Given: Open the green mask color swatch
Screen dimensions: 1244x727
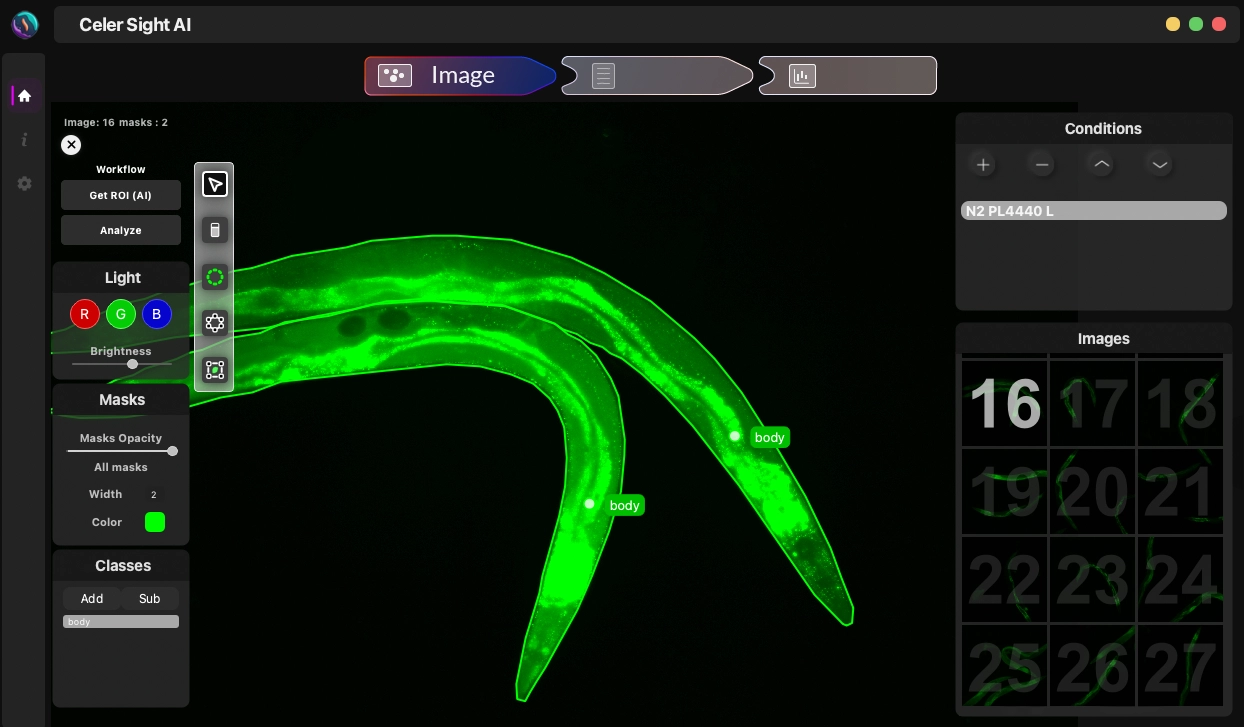Looking at the screenshot, I should pyautogui.click(x=155, y=522).
